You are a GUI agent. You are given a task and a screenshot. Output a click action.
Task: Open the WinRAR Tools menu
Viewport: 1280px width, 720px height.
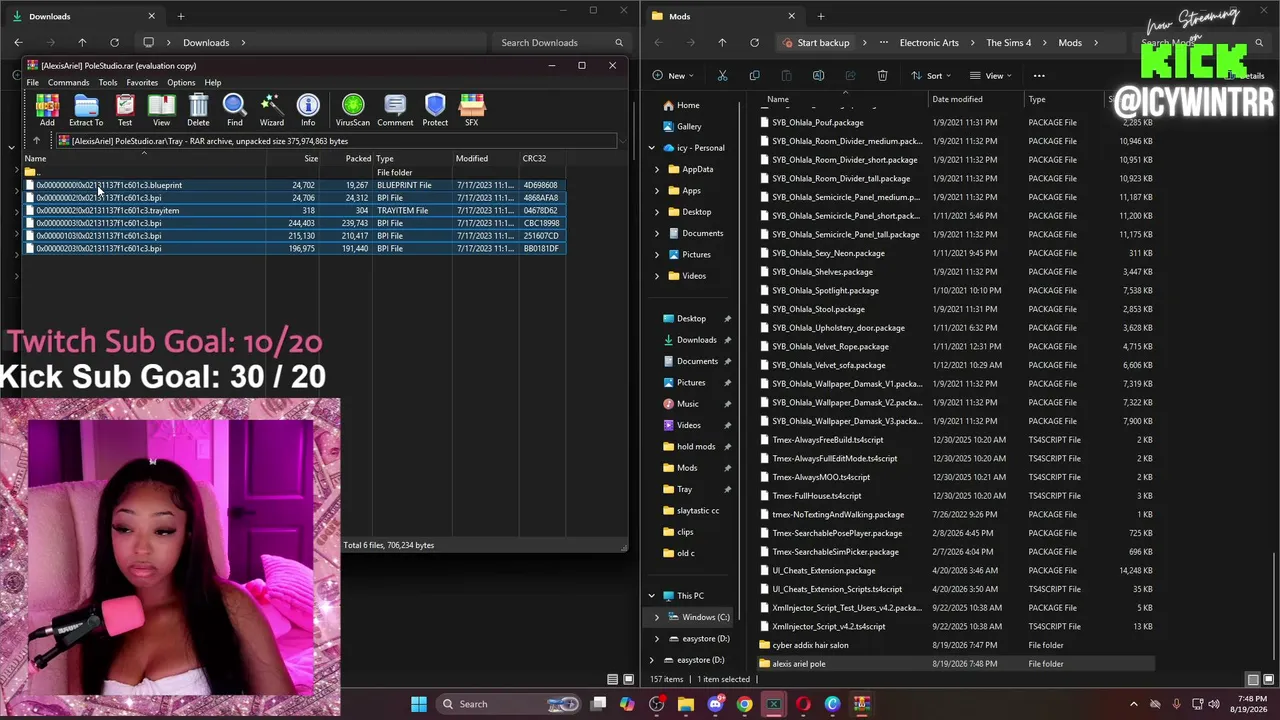click(108, 82)
